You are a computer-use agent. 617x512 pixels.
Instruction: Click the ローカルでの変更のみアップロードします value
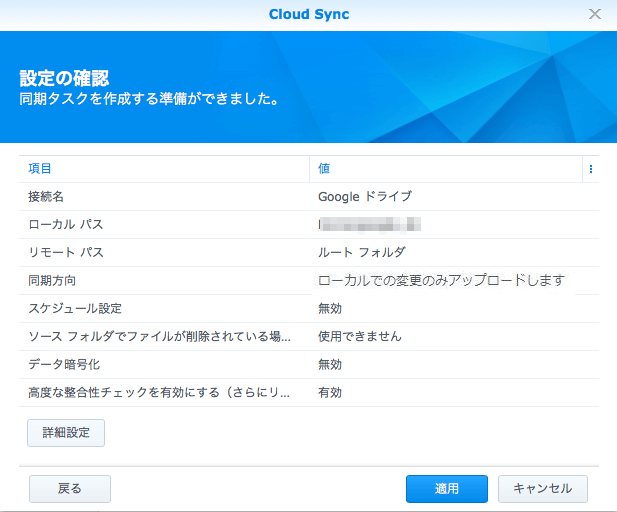442,281
